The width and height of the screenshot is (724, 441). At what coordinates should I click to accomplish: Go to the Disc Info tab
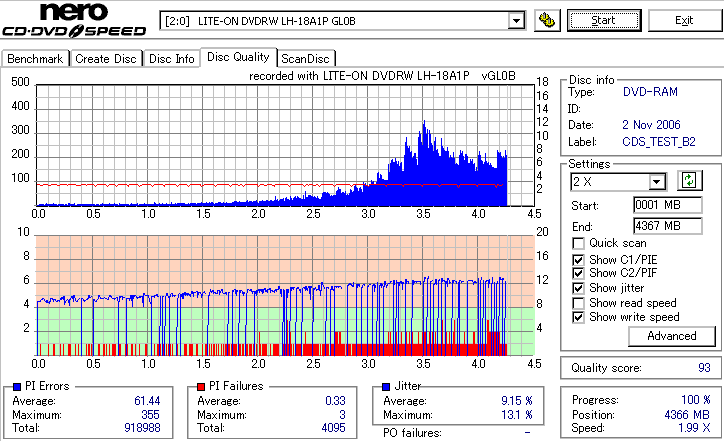pyautogui.click(x=171, y=59)
